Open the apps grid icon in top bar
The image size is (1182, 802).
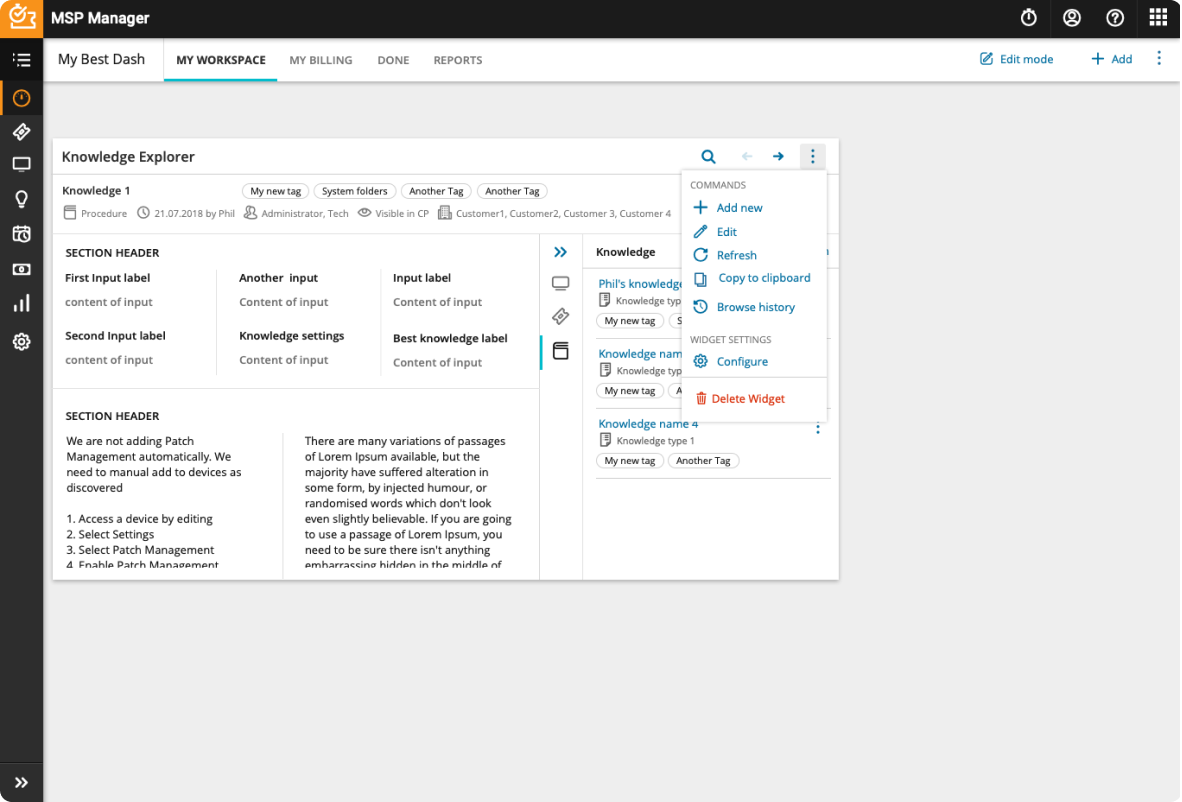[1158, 17]
